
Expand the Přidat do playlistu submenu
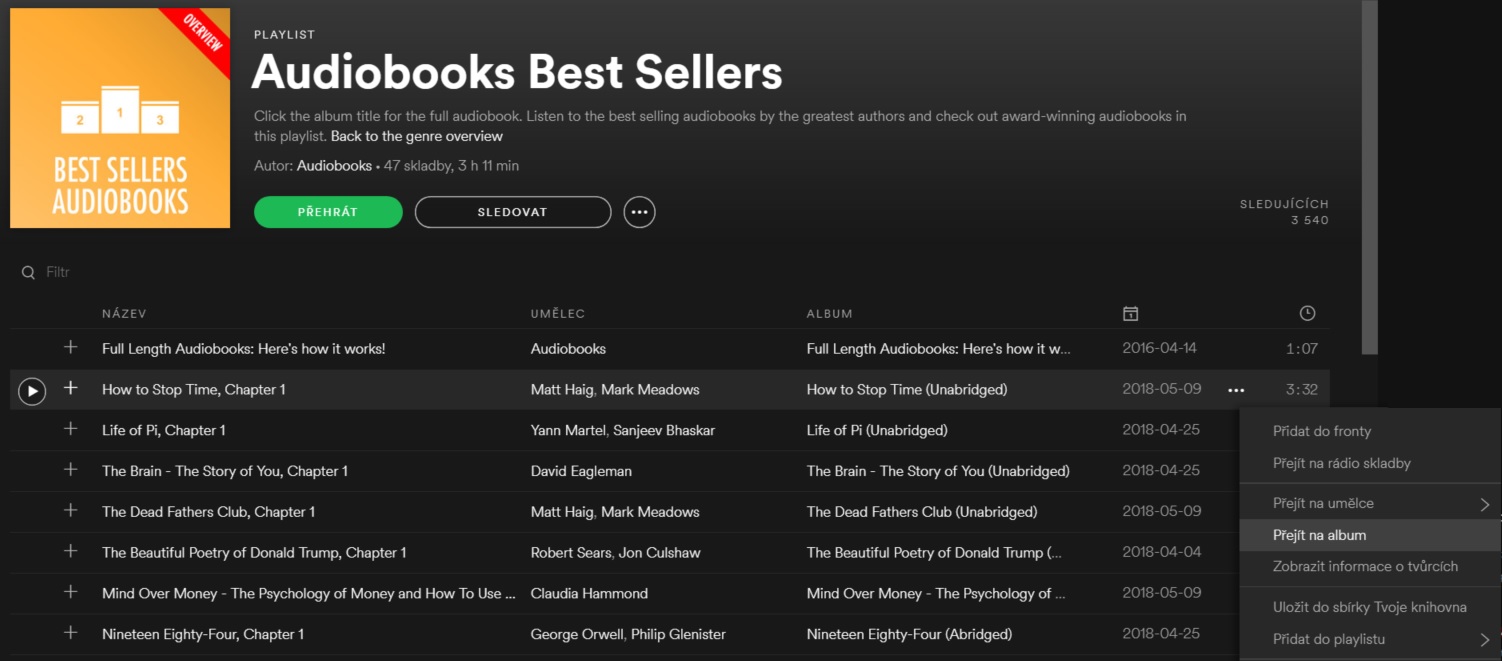point(1485,640)
